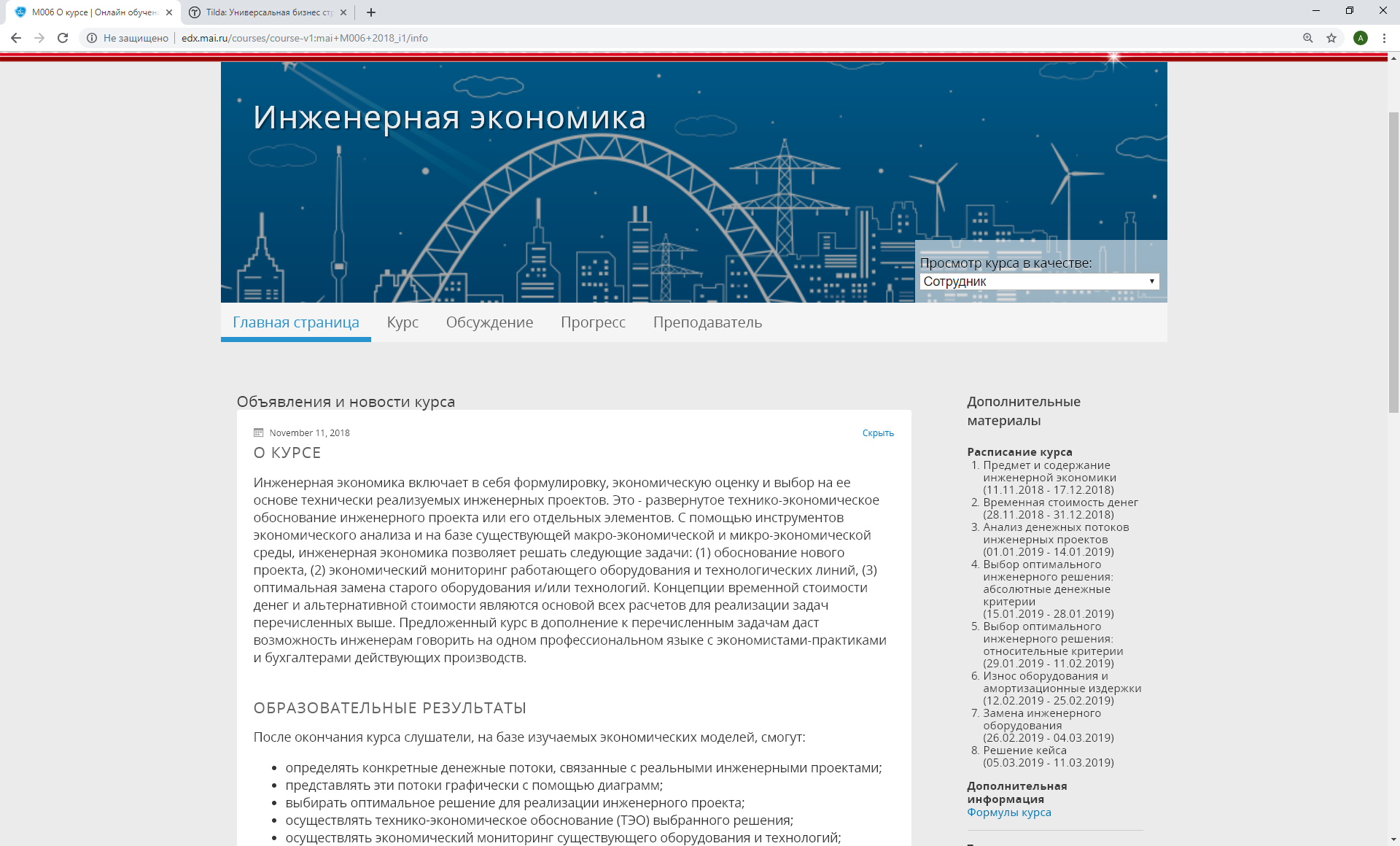
Task: Click schedule item Решение кейса
Action: (x=1049, y=756)
